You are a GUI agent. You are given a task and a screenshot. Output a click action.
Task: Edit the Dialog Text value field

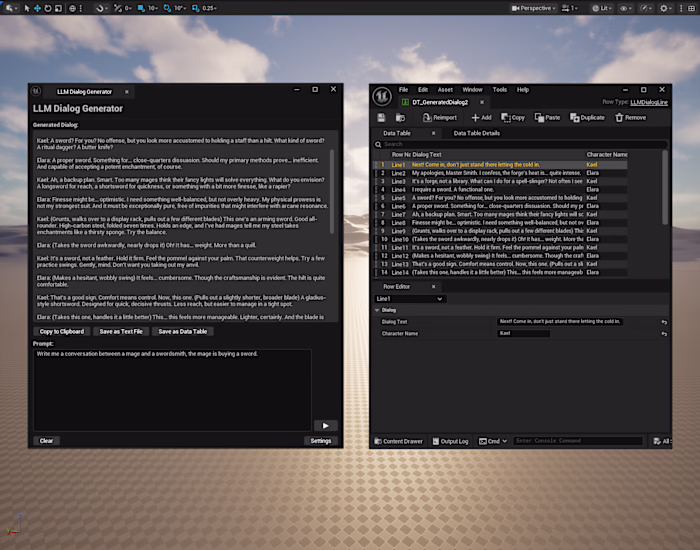pos(560,321)
